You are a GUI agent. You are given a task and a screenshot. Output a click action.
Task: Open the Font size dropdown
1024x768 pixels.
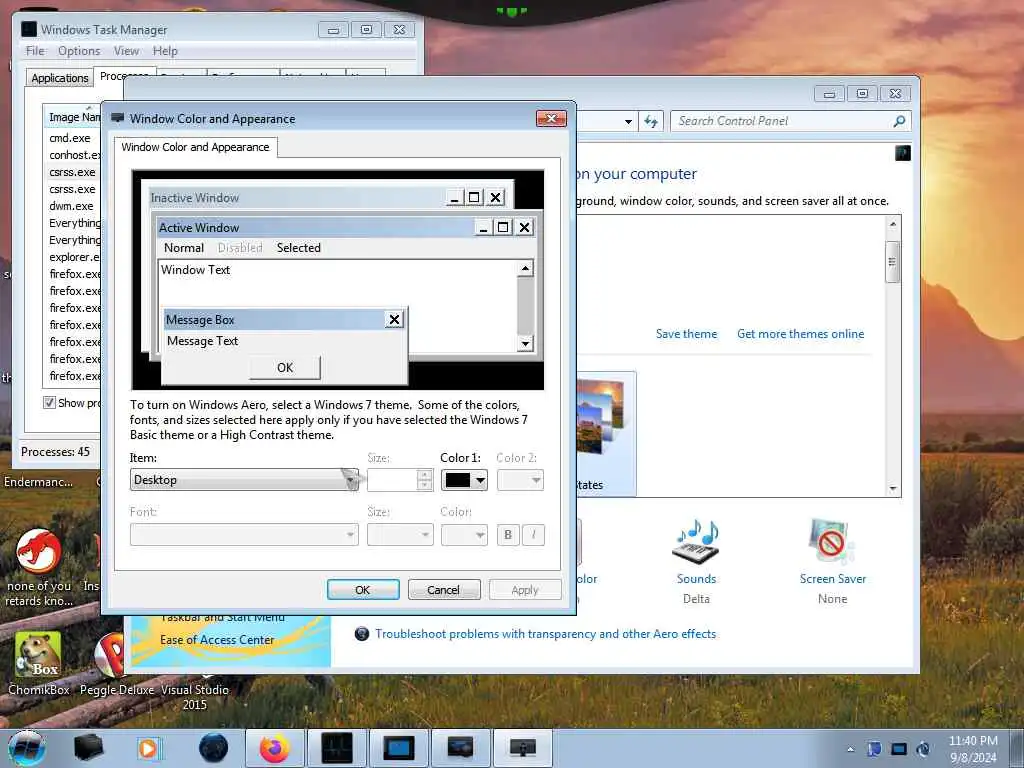tap(400, 535)
